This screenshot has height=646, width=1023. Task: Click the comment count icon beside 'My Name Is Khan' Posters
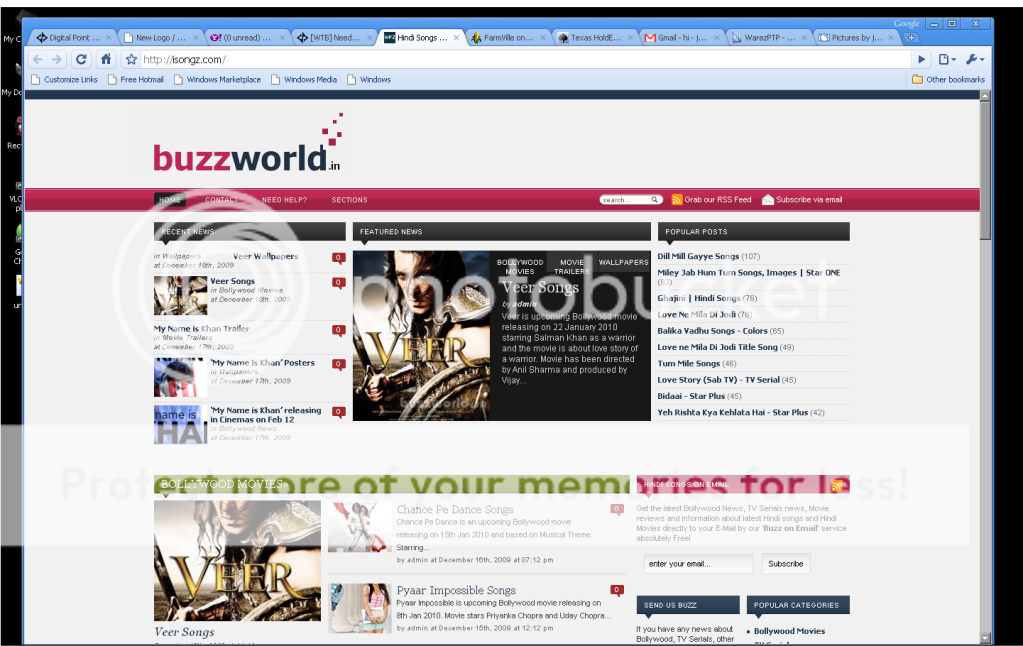[339, 364]
